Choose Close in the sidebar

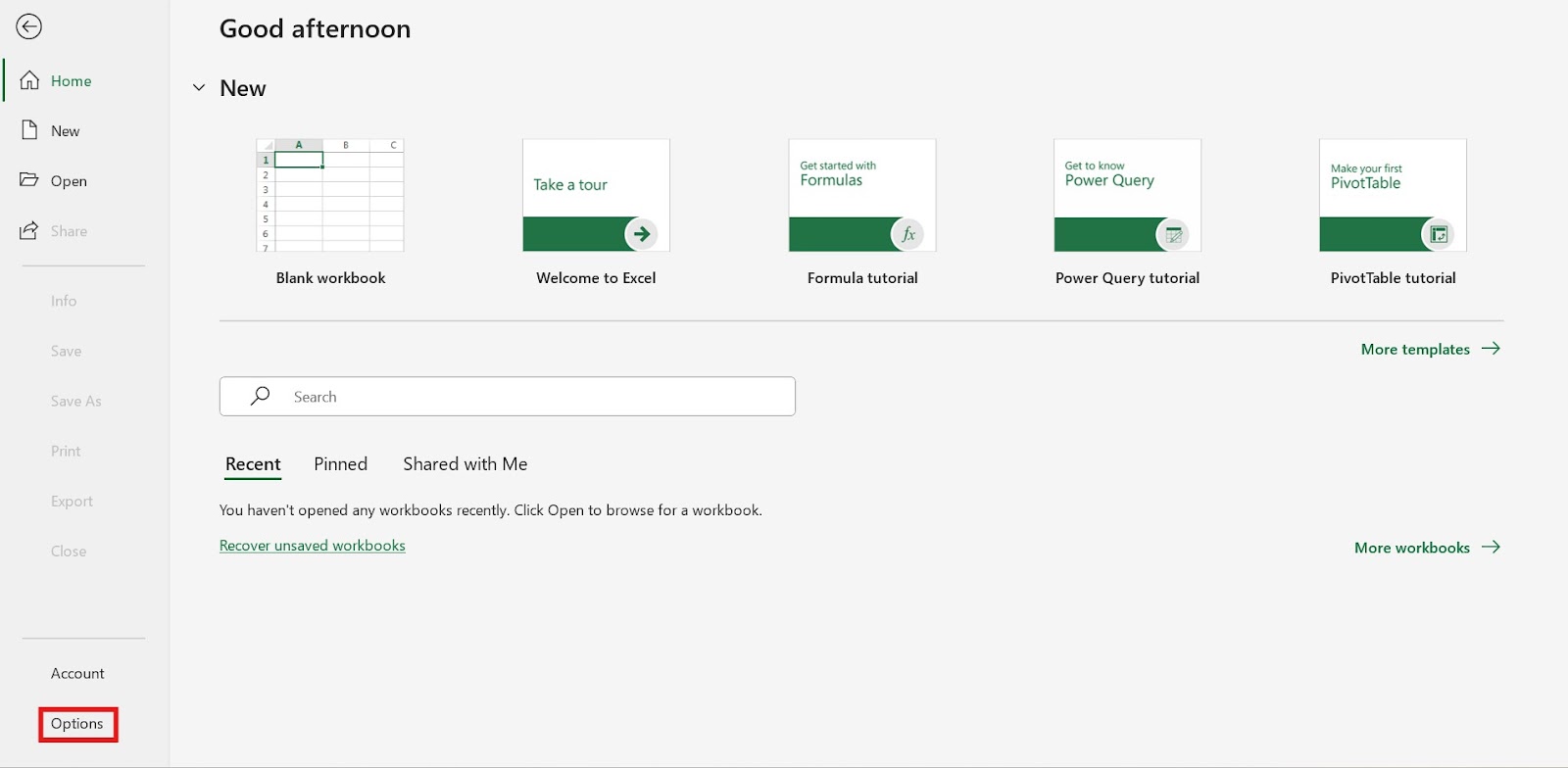[69, 551]
